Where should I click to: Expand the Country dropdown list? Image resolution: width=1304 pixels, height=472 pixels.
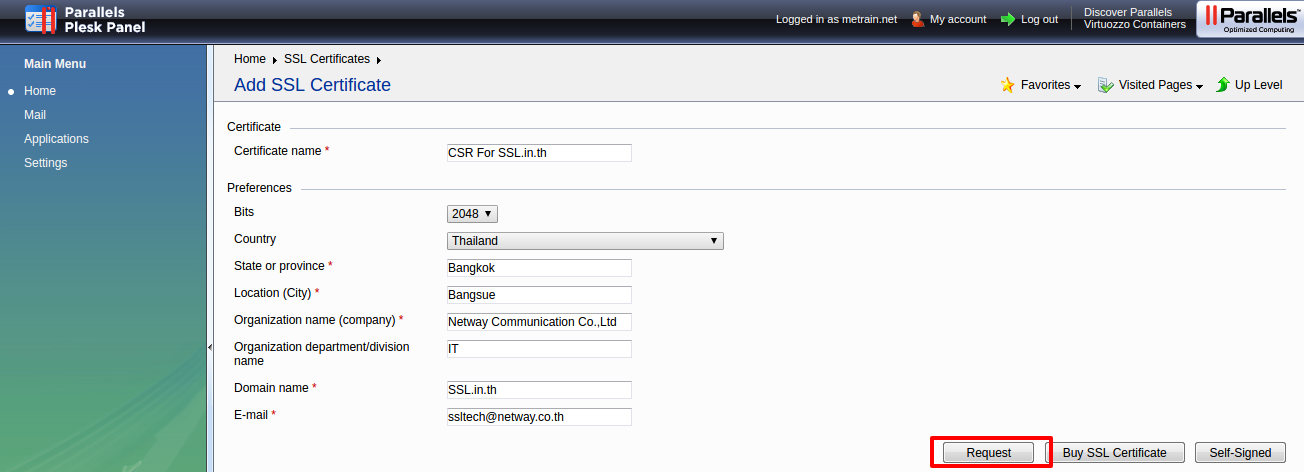585,241
